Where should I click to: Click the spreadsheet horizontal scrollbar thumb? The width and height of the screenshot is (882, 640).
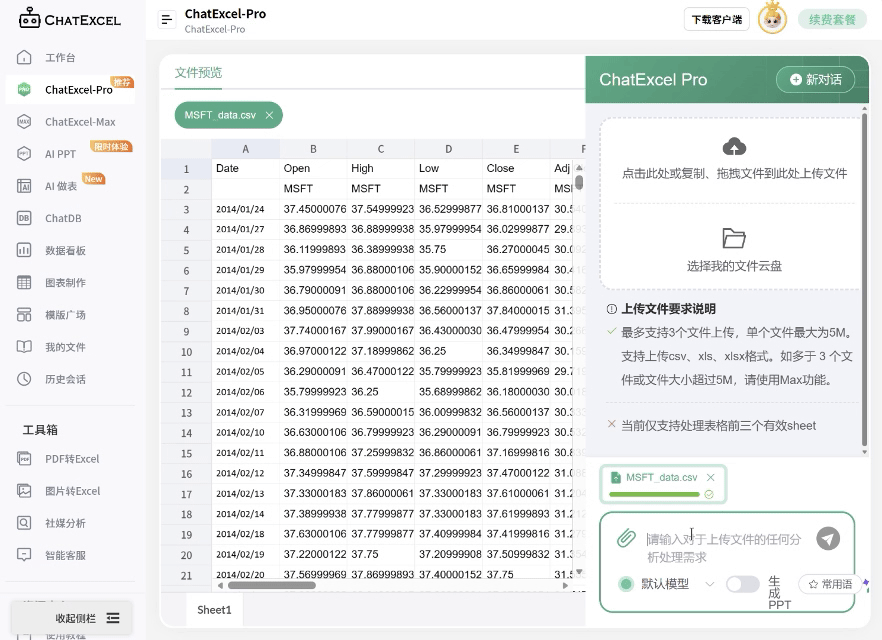(x=272, y=585)
